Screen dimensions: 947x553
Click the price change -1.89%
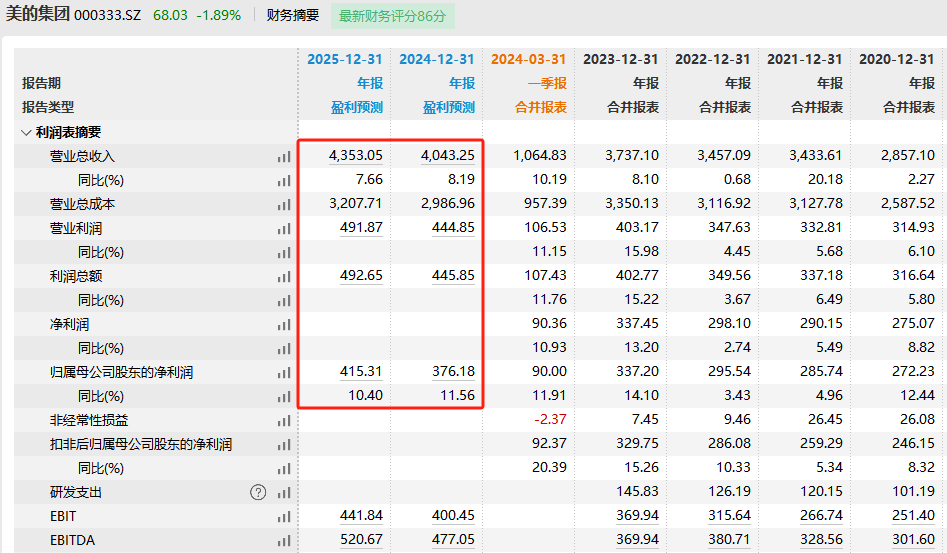point(219,16)
